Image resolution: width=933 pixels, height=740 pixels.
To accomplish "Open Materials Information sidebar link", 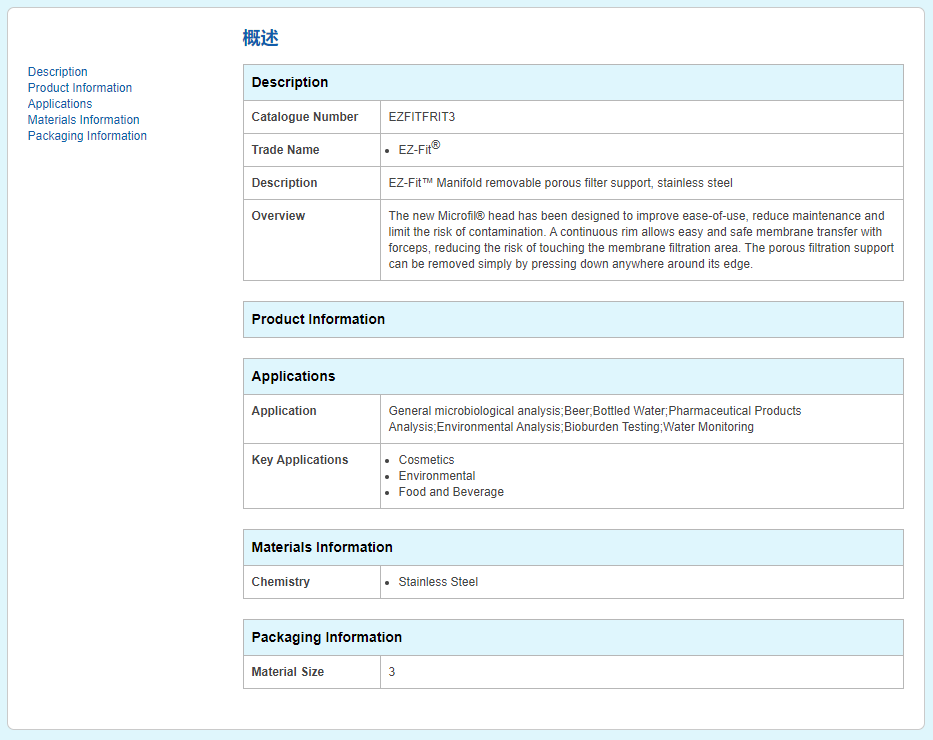I will pyautogui.click(x=83, y=120).
